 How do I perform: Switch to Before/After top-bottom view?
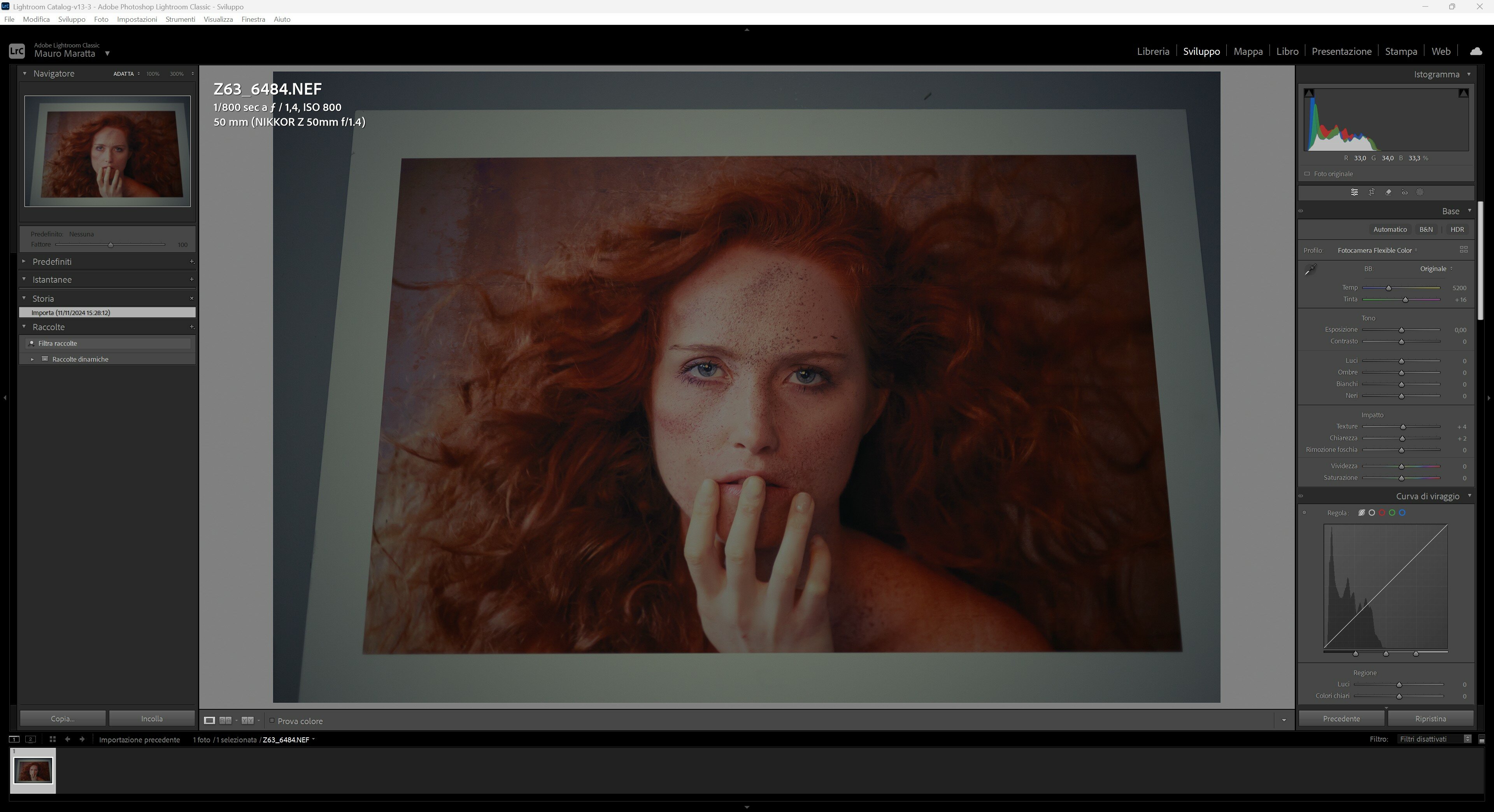tap(247, 721)
